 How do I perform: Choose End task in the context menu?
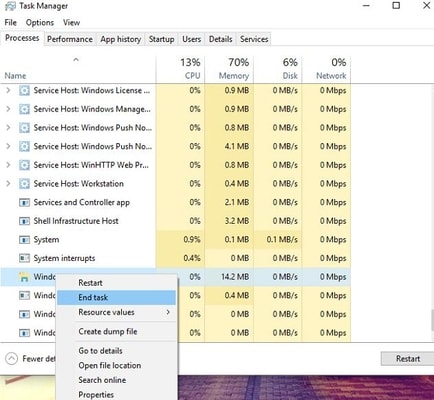[x=116, y=297]
